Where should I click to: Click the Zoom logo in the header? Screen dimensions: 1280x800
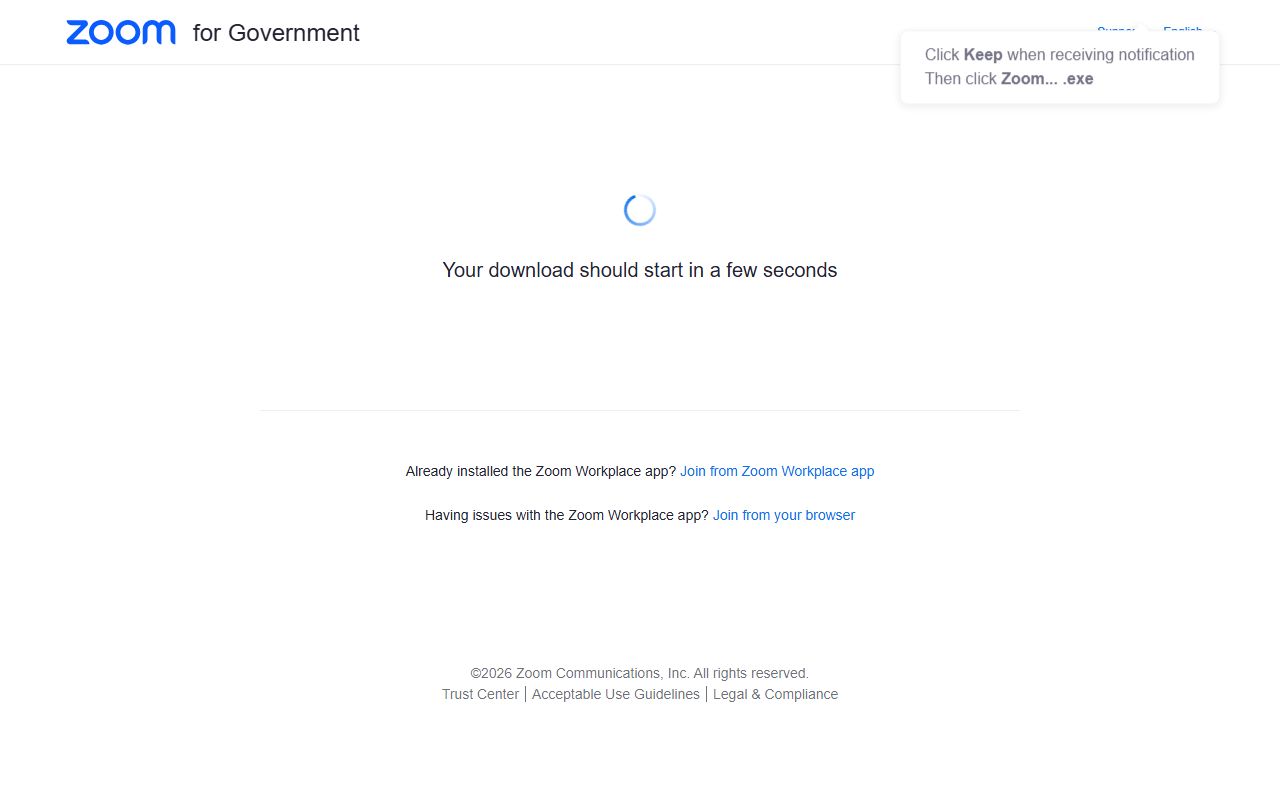[121, 33]
